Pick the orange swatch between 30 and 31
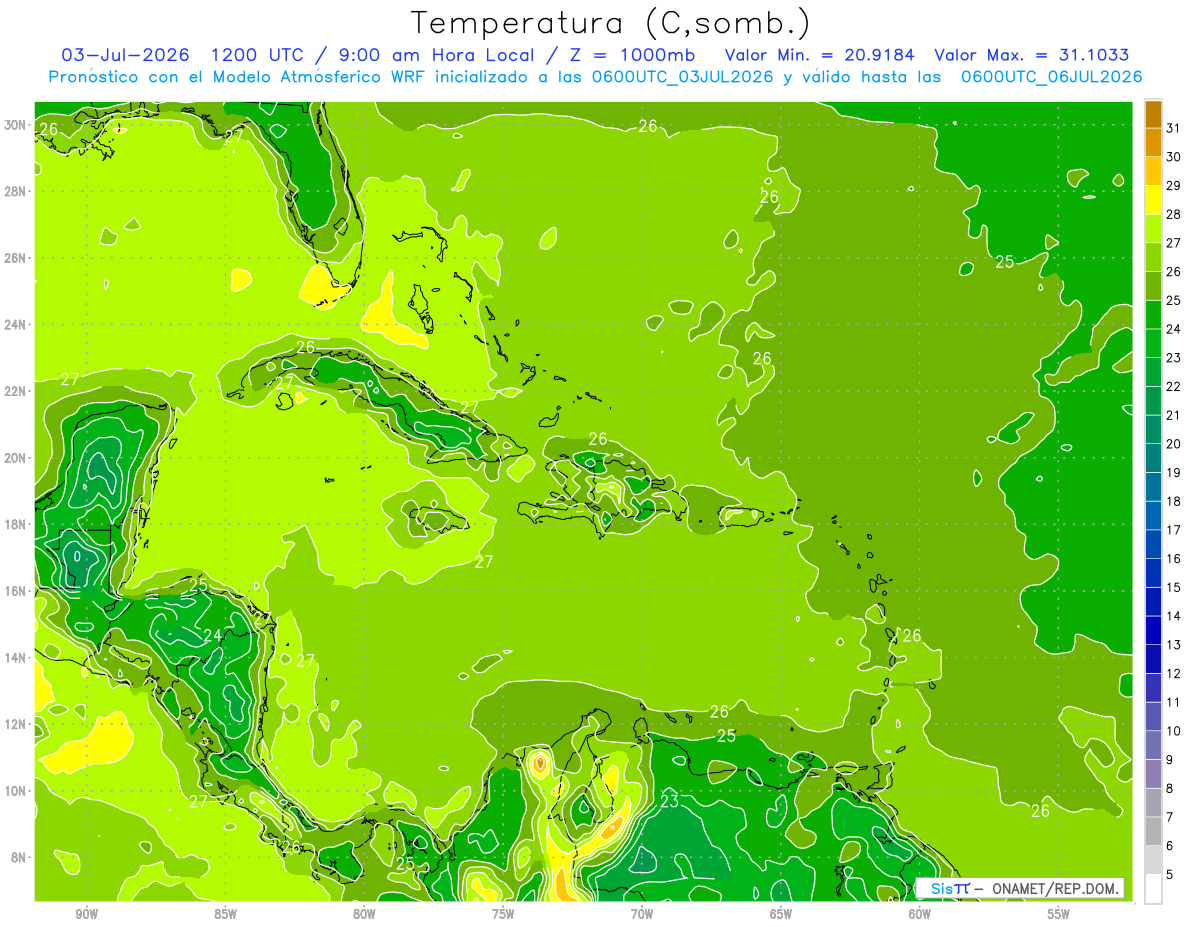The height and width of the screenshot is (927, 1200). point(1153,142)
